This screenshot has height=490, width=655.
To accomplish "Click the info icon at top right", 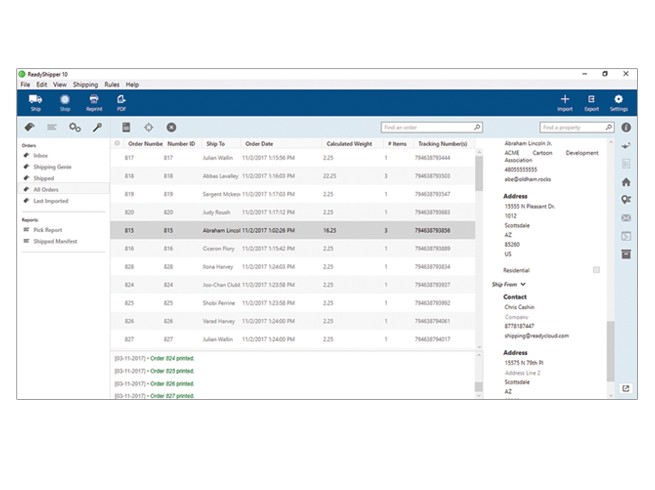I will 626,127.
